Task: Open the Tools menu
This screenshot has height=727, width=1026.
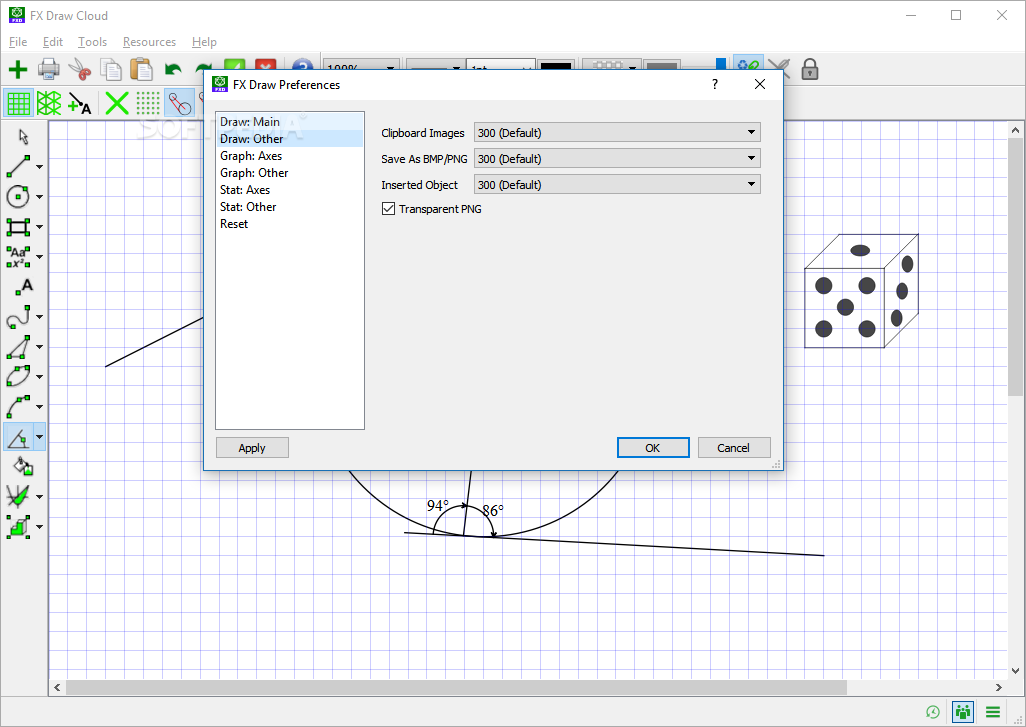Action: [92, 42]
